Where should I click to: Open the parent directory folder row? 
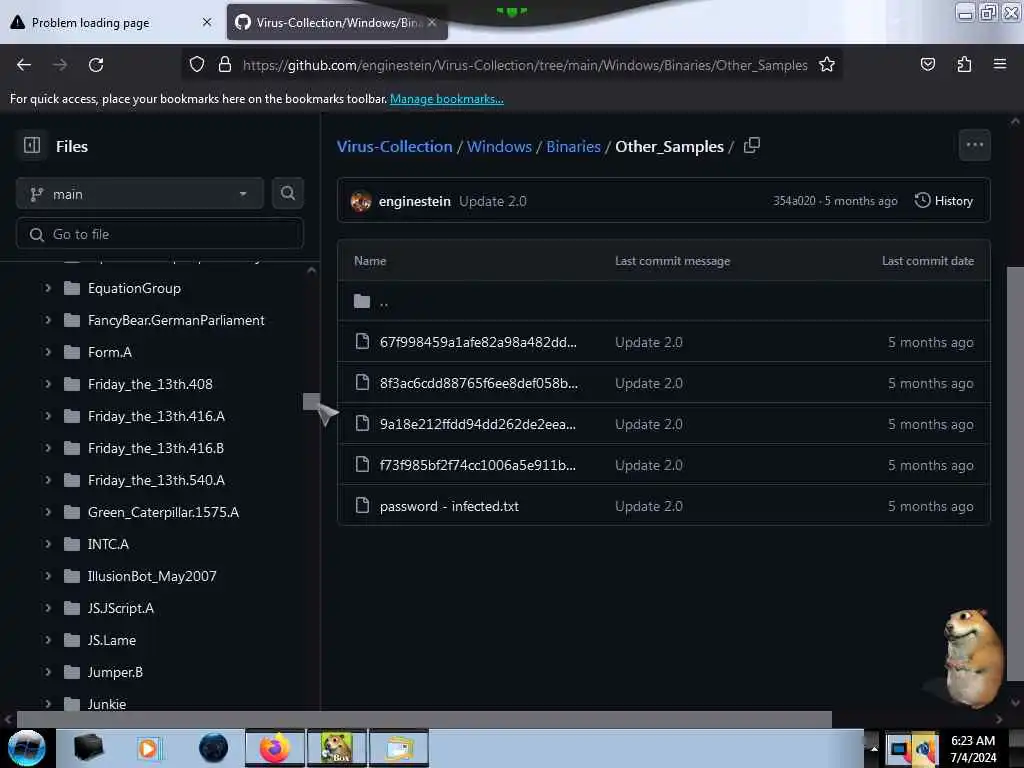click(x=664, y=301)
